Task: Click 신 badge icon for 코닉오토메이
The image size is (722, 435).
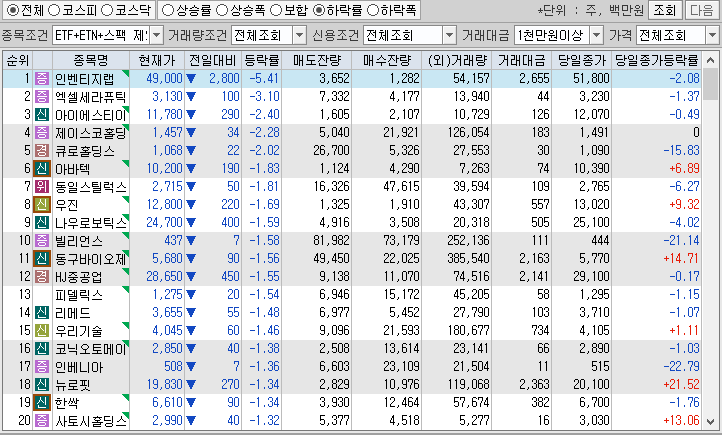Action: pos(42,348)
